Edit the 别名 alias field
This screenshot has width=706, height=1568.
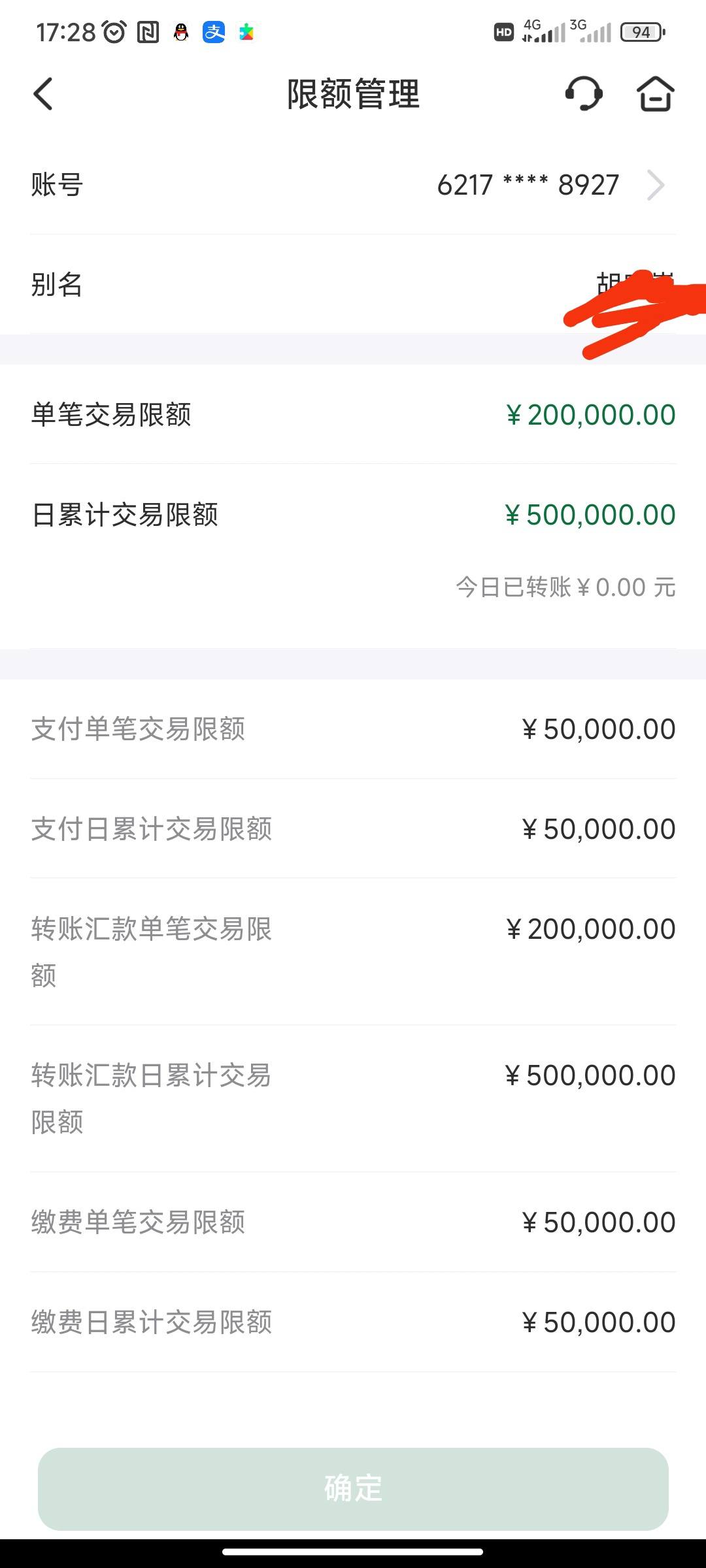[353, 284]
